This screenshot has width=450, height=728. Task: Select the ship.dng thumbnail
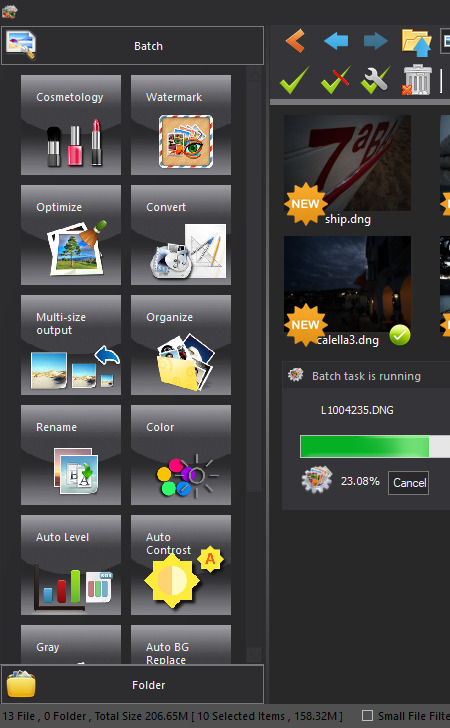coord(347,163)
